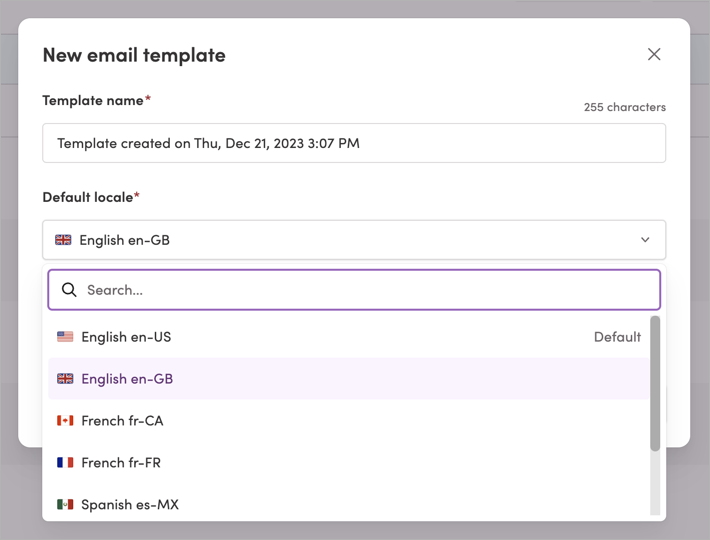Focus the locale Search box
Viewport: 710px width, 540px height.
(x=354, y=290)
